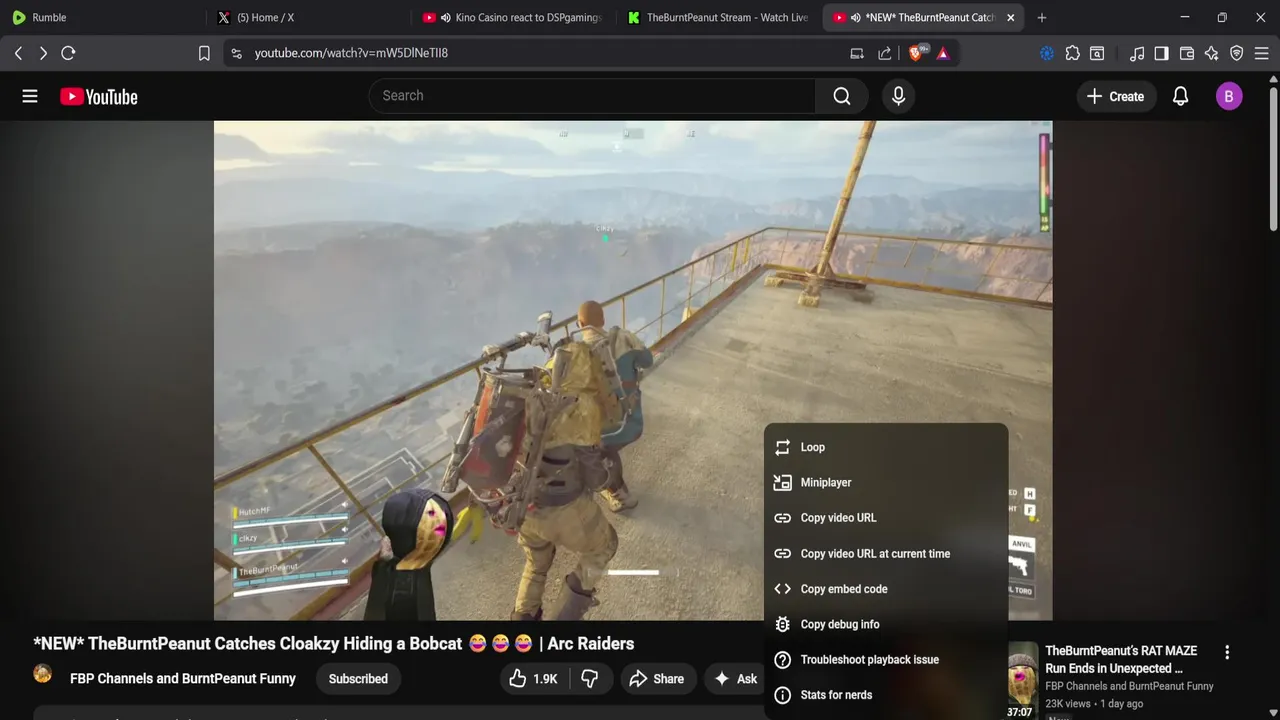Open the Brave Wallet icon
This screenshot has width=1280, height=720.
pyautogui.click(x=1187, y=53)
